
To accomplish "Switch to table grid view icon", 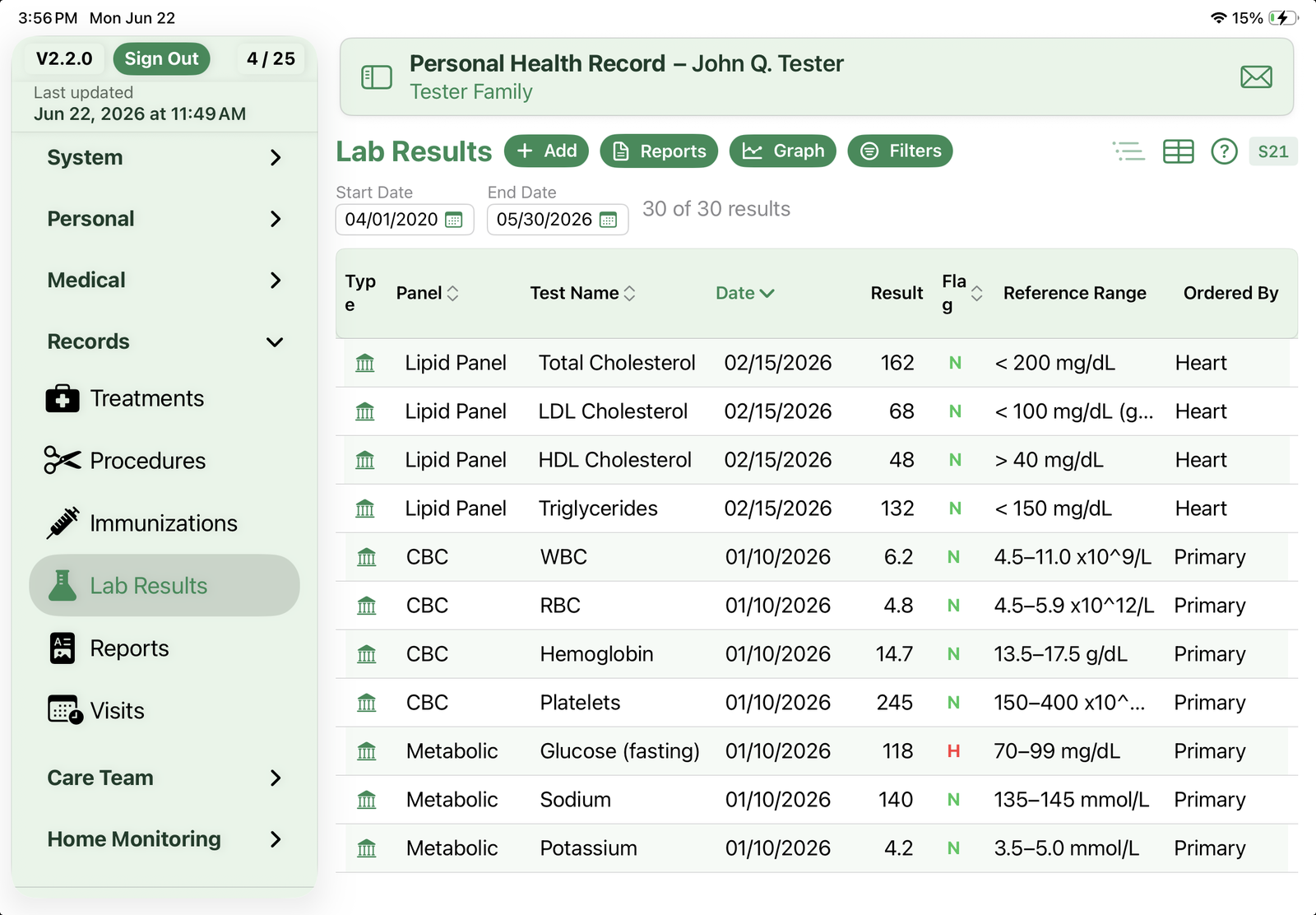I will (x=1178, y=151).
